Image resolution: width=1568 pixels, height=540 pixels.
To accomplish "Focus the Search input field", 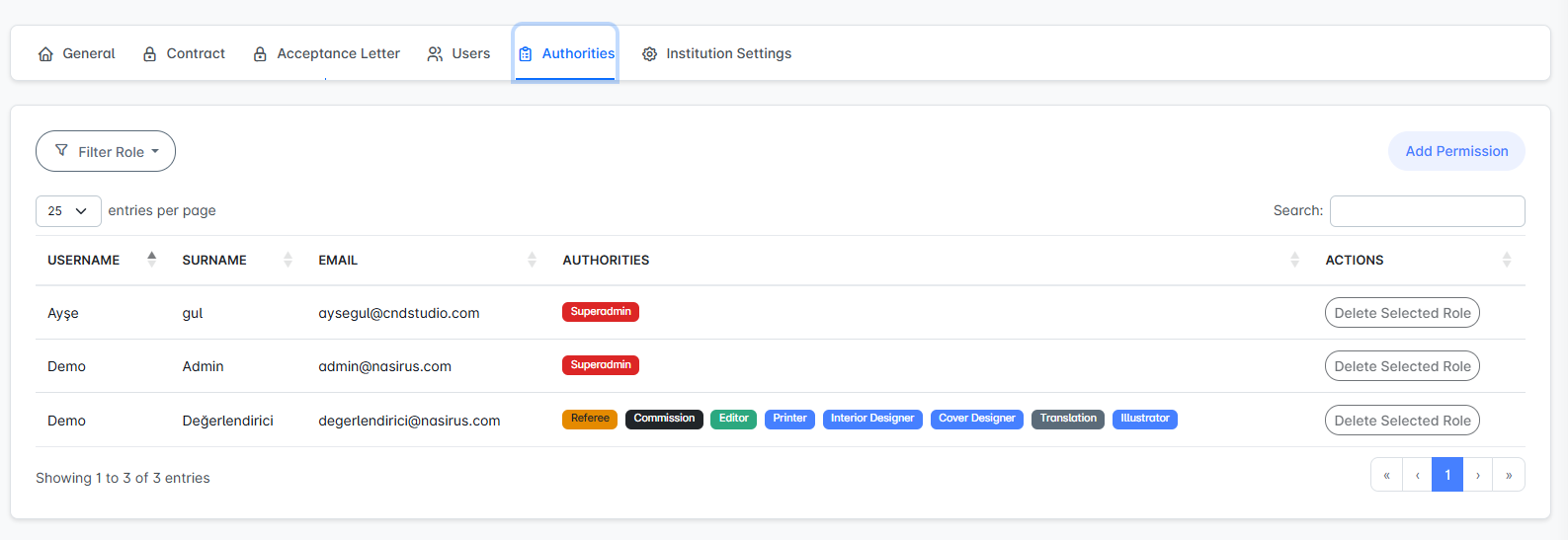I will point(1427,211).
